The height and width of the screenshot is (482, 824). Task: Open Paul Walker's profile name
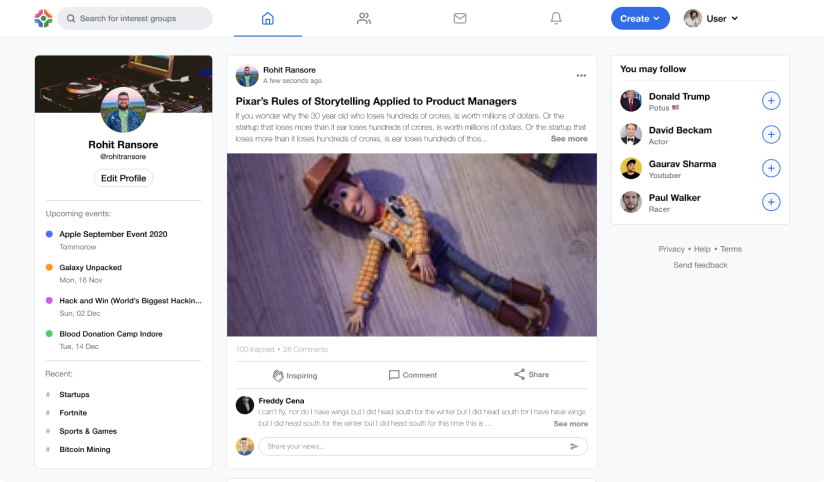click(674, 198)
